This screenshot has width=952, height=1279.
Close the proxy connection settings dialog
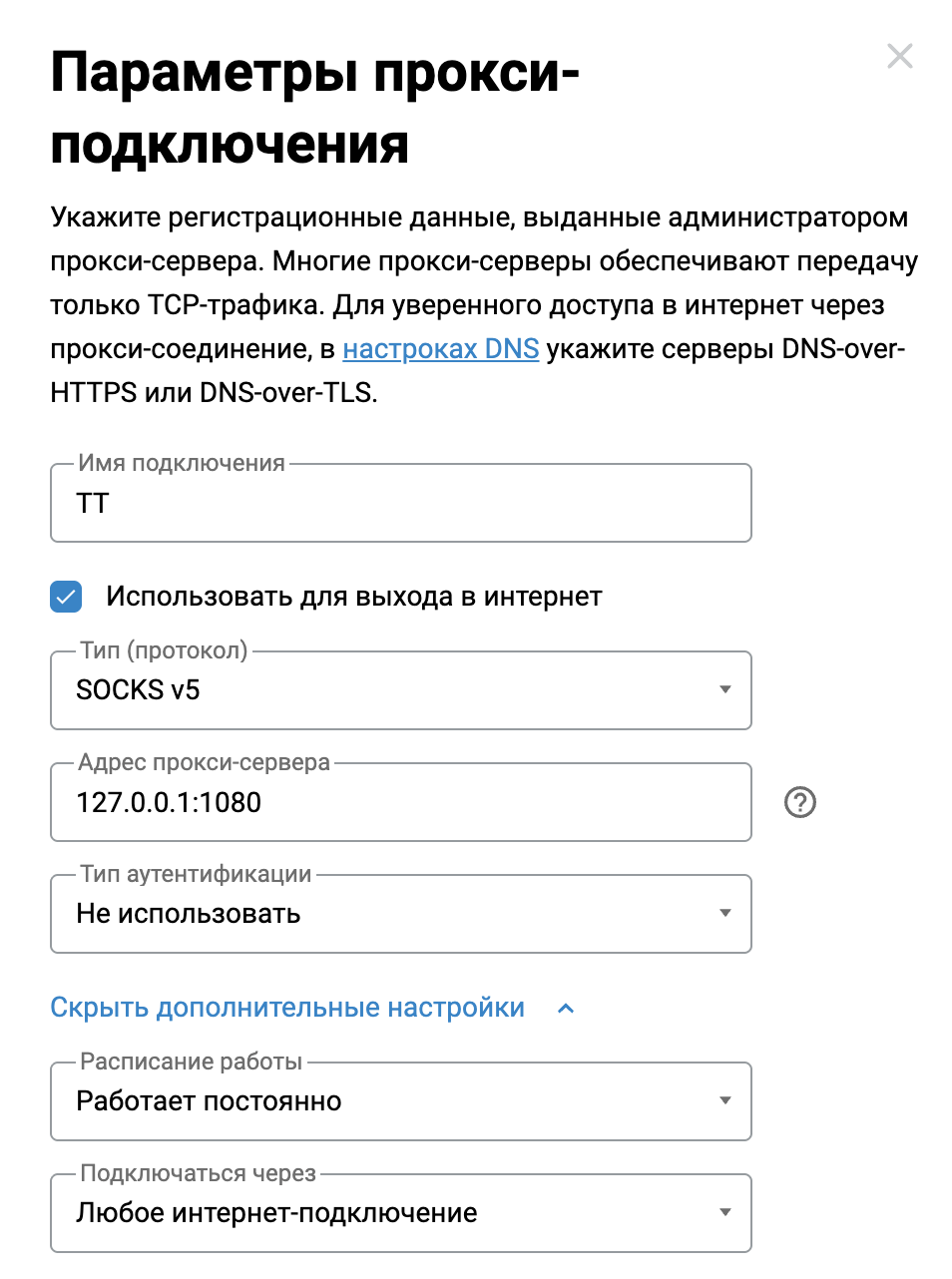pyautogui.click(x=899, y=57)
